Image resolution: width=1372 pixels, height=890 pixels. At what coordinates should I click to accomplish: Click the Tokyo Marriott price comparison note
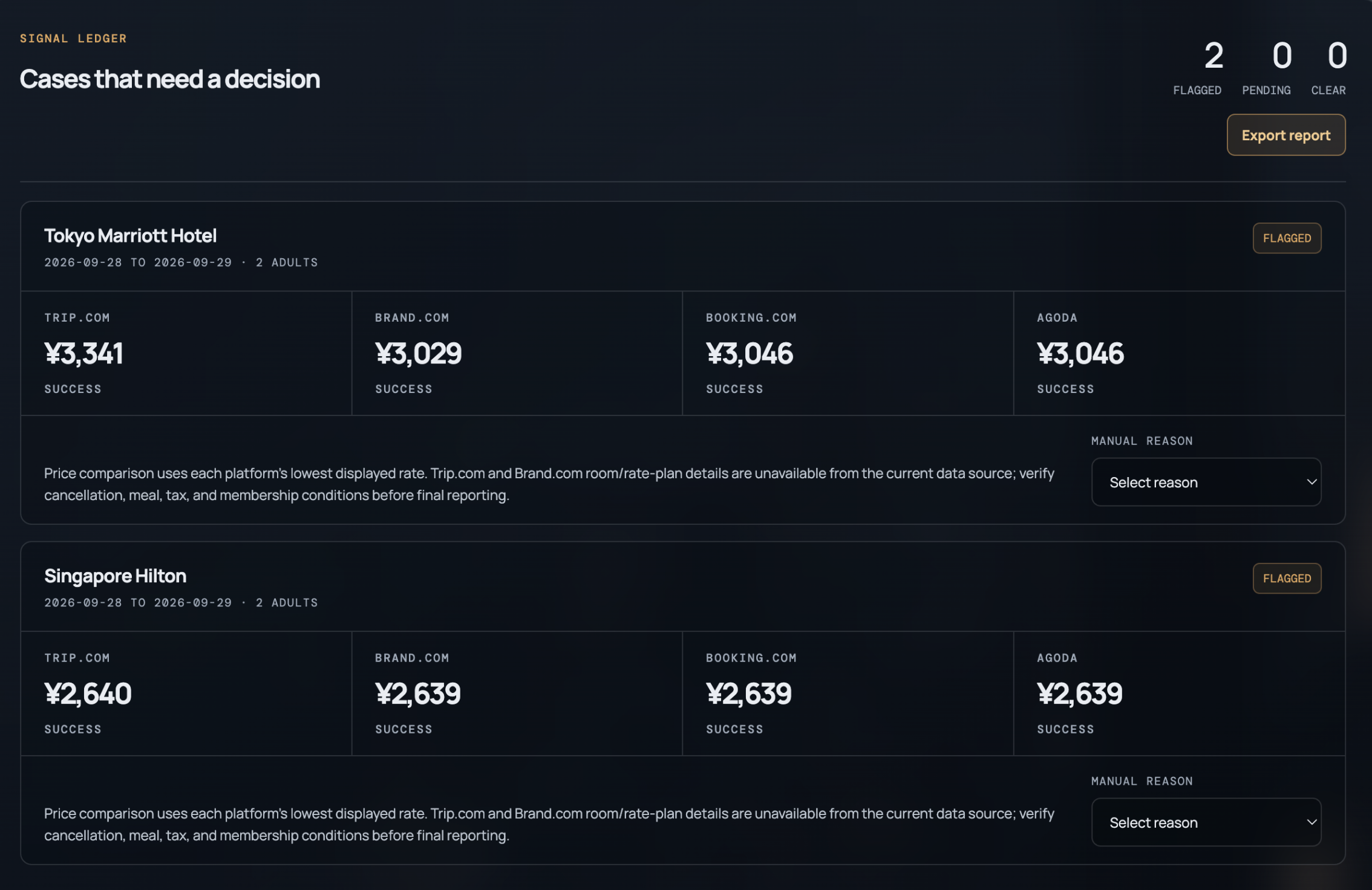point(549,484)
